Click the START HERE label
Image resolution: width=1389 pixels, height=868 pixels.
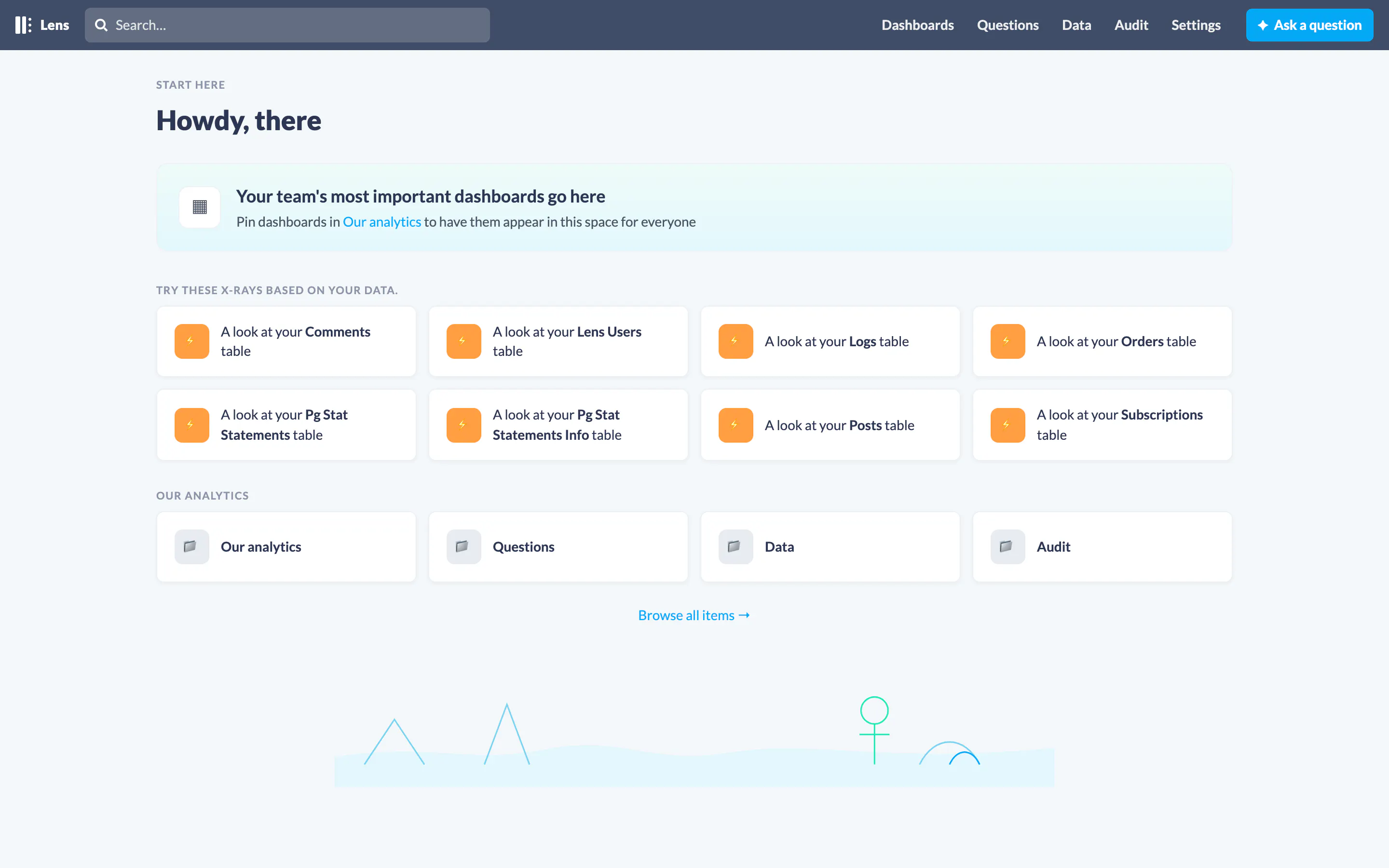pos(191,85)
